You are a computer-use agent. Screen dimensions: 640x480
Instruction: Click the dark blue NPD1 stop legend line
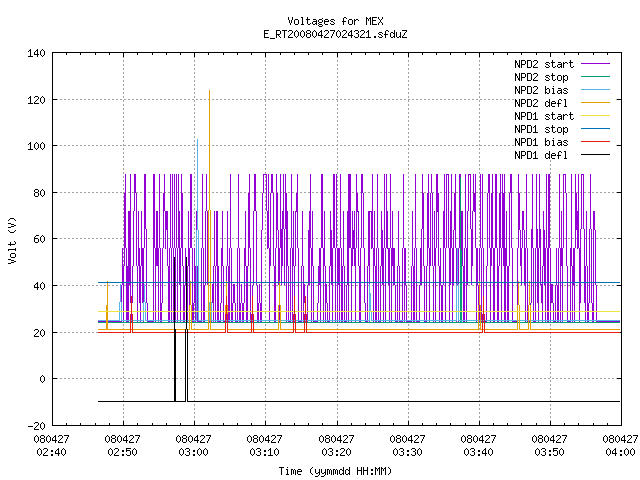pos(596,129)
